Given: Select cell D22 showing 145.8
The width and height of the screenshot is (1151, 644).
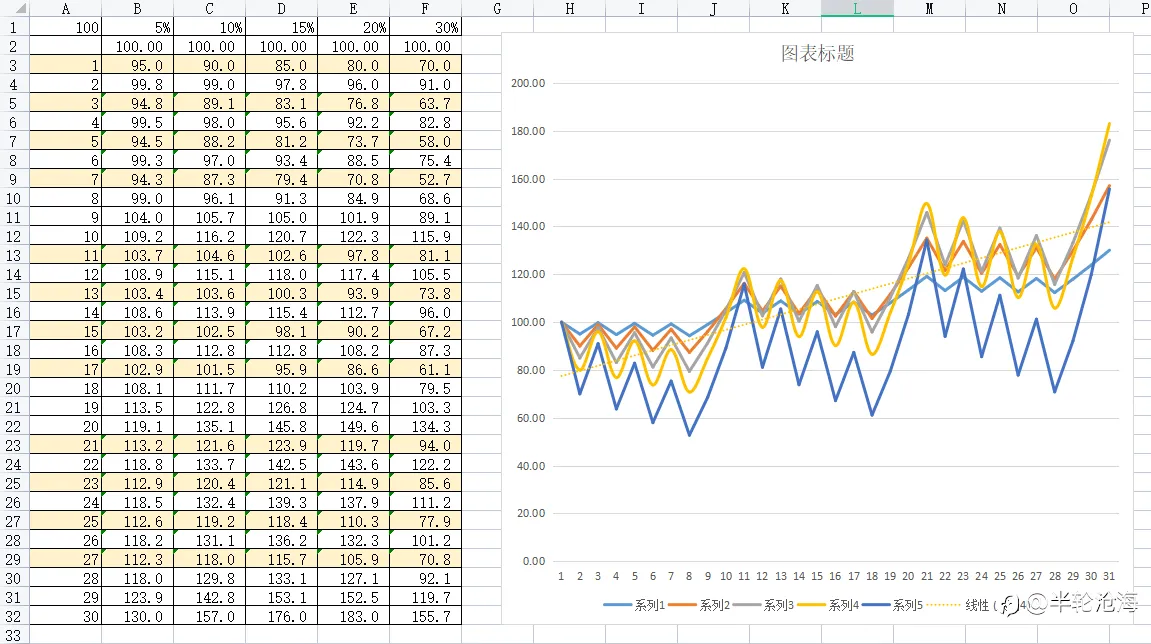Looking at the screenshot, I should pos(281,427).
